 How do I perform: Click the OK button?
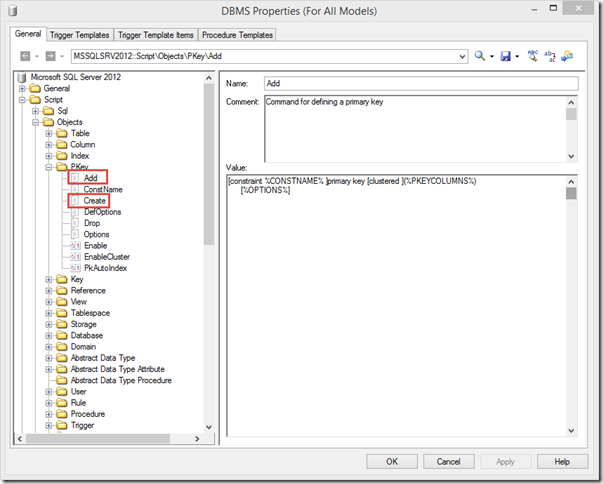pyautogui.click(x=392, y=462)
